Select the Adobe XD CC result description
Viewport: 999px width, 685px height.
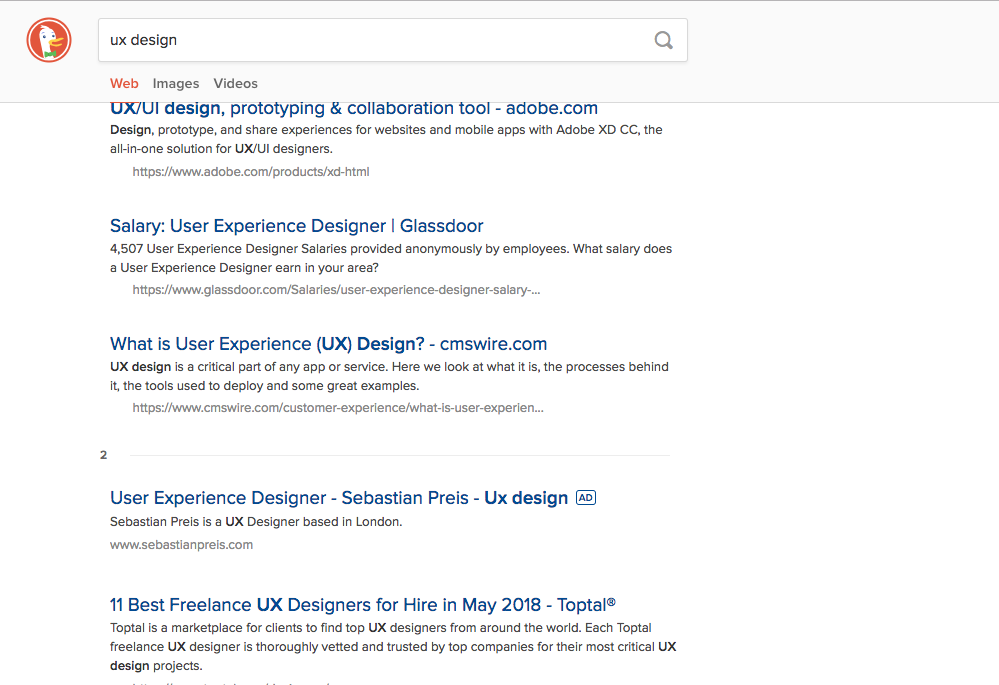[x=386, y=139]
